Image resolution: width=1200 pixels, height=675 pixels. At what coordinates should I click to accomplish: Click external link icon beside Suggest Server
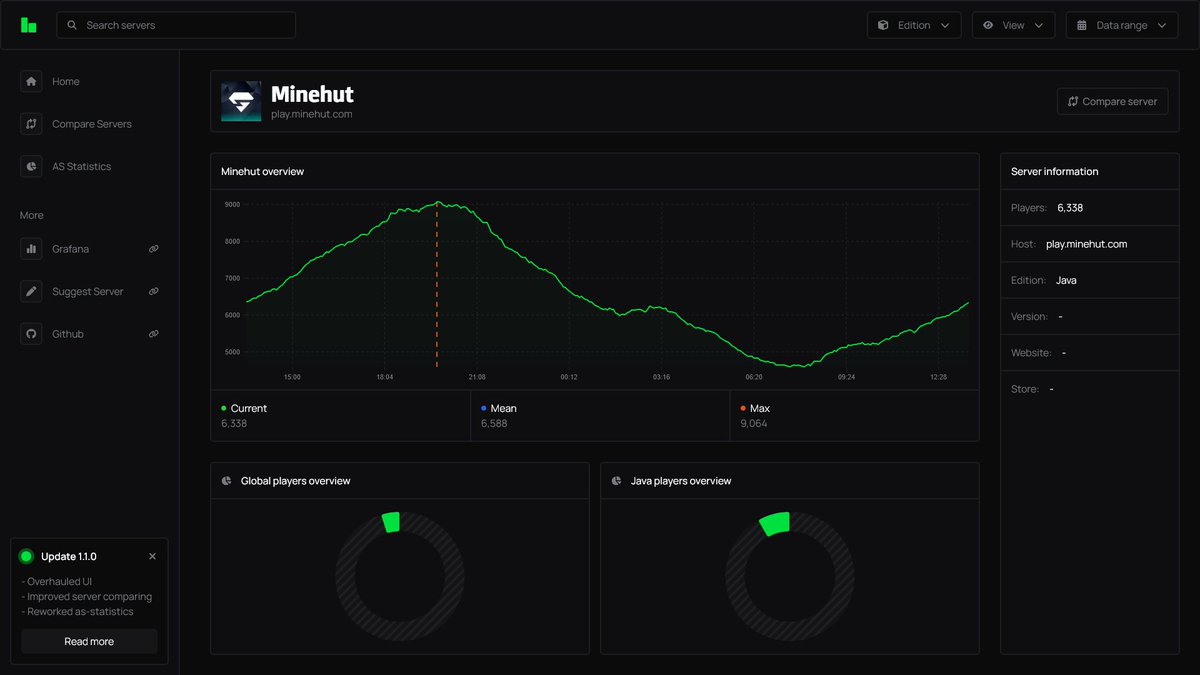pyautogui.click(x=154, y=291)
